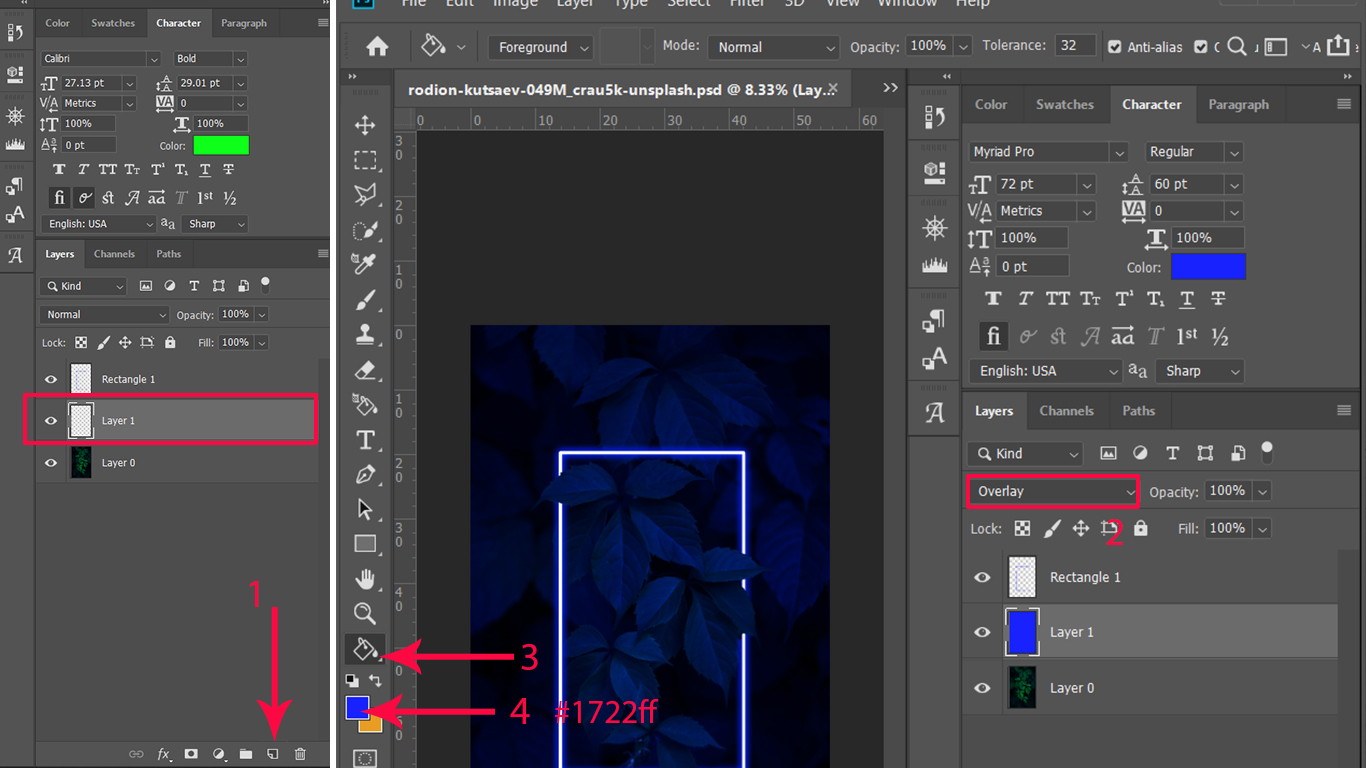Open the Bold font style dropdown

[210, 59]
